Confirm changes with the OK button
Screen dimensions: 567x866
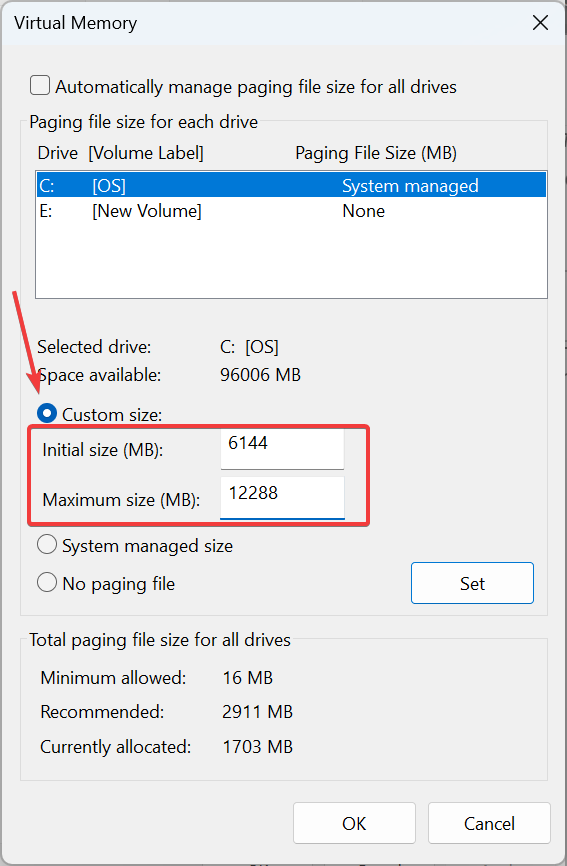point(354,823)
